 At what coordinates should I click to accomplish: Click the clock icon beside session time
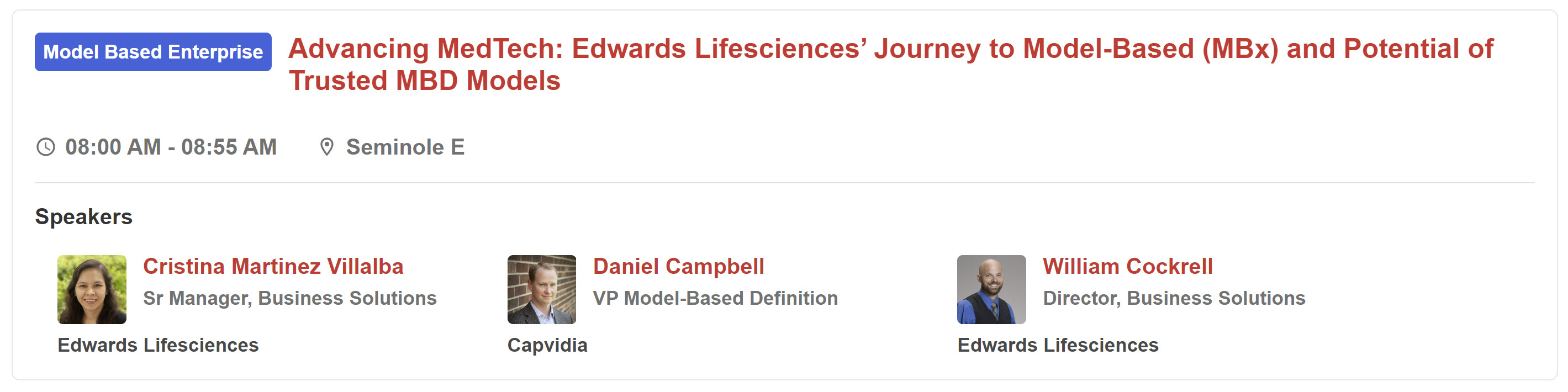46,147
